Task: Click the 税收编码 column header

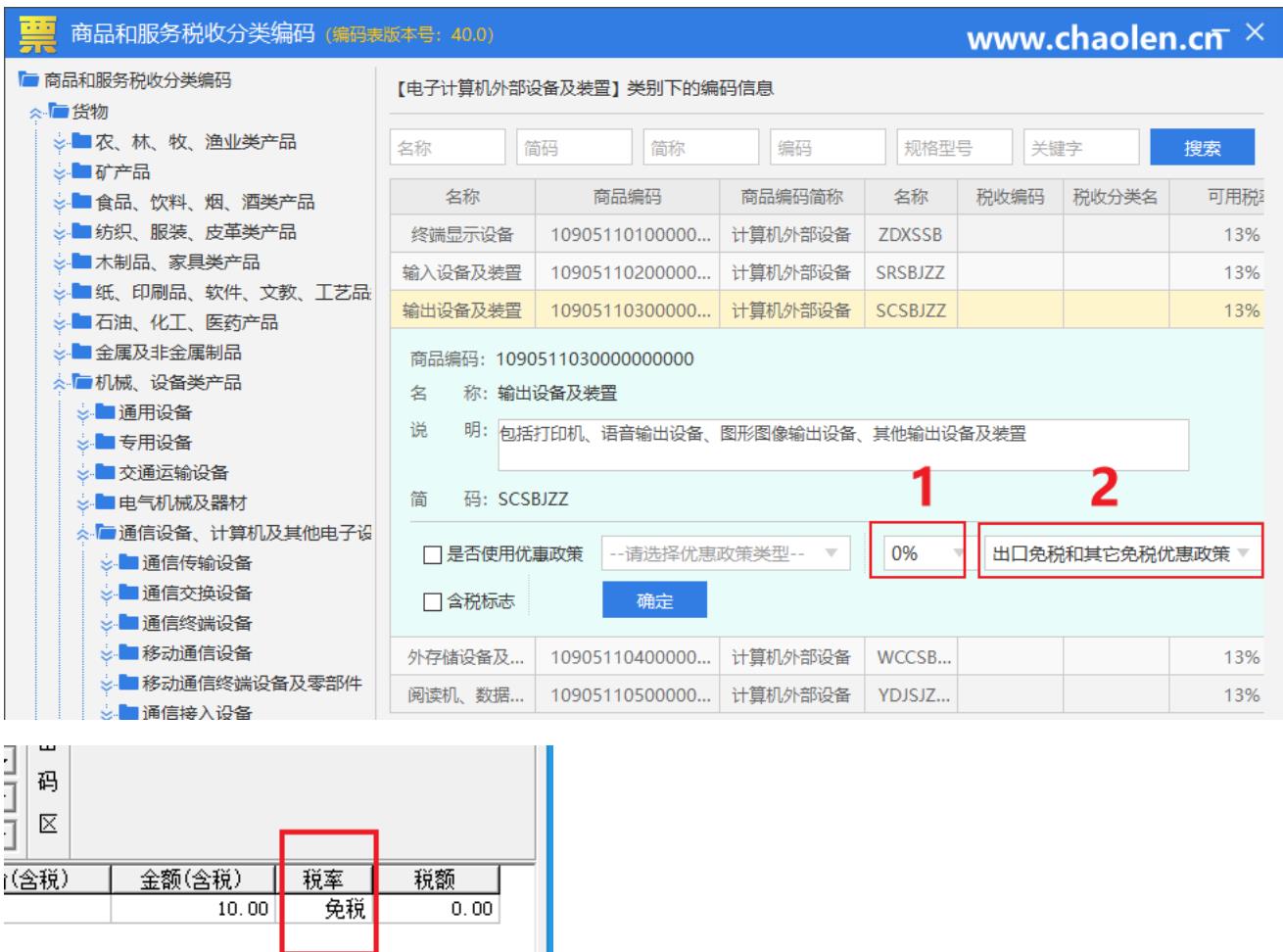Action: click(x=1010, y=197)
